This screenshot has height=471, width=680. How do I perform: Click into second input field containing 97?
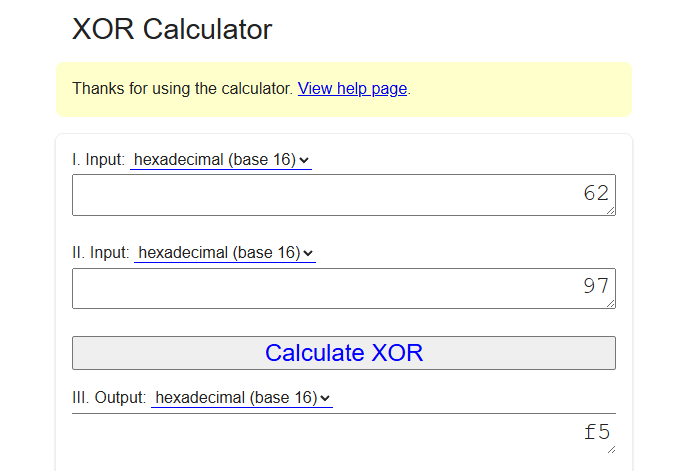tap(343, 288)
